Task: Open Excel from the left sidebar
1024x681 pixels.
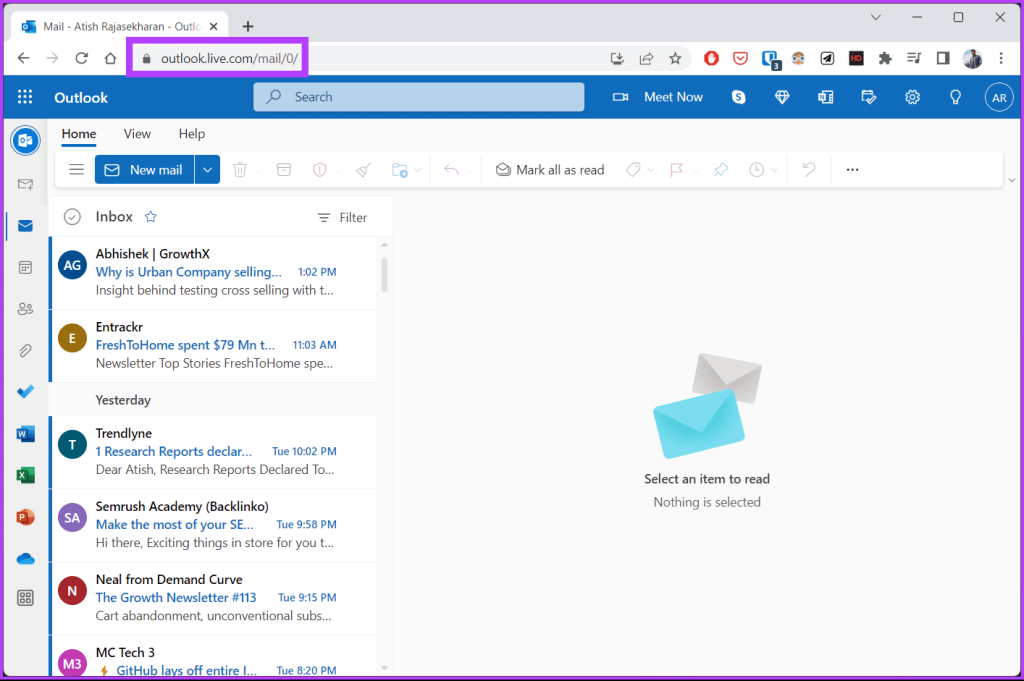Action: coord(25,475)
